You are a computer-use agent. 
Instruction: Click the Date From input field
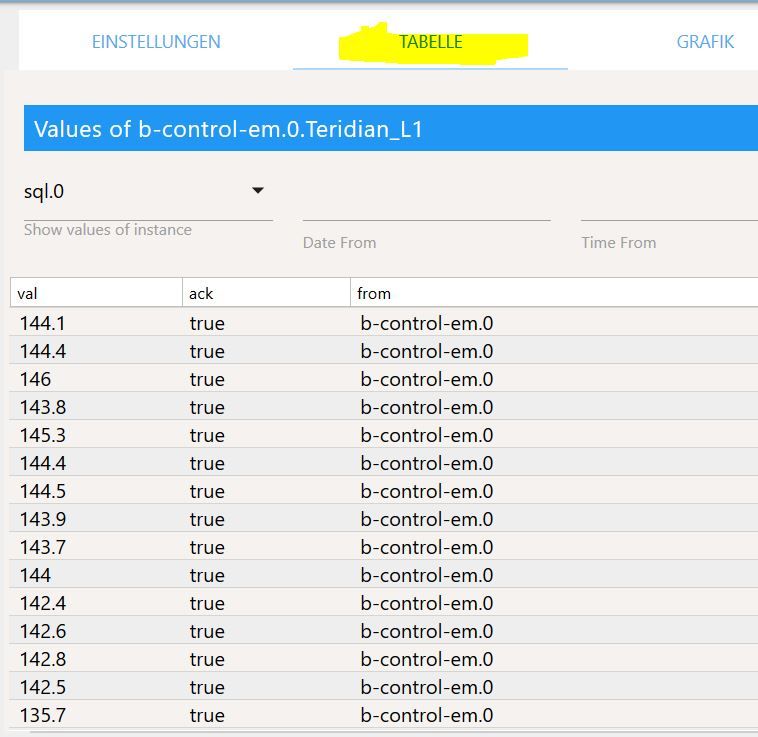[426, 208]
